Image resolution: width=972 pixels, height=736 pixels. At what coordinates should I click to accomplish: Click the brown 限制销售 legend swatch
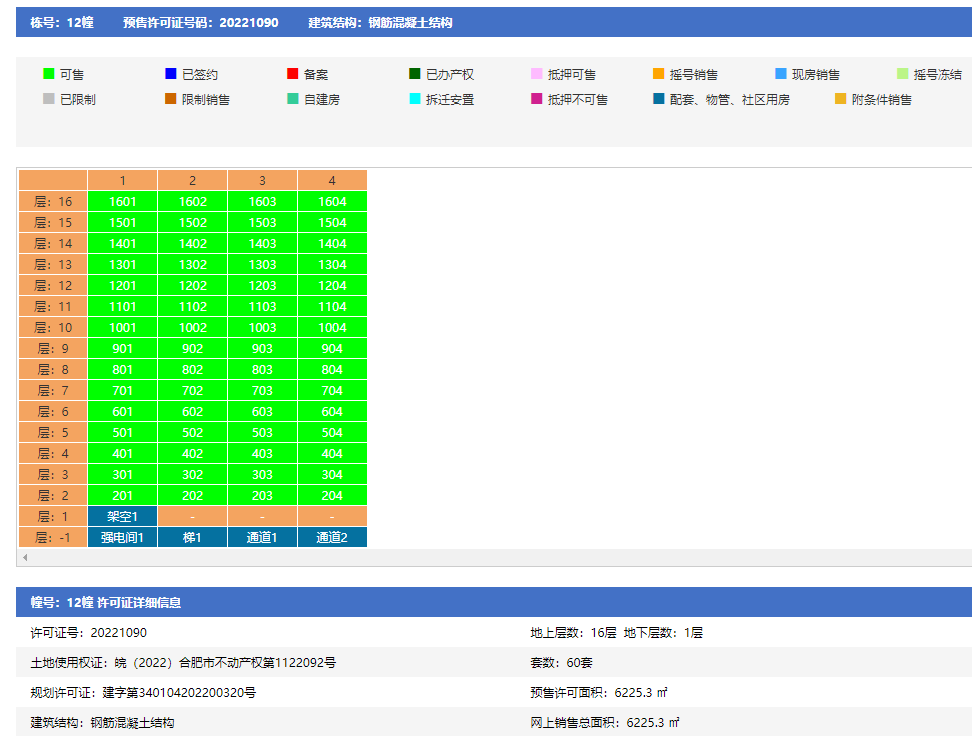171,99
